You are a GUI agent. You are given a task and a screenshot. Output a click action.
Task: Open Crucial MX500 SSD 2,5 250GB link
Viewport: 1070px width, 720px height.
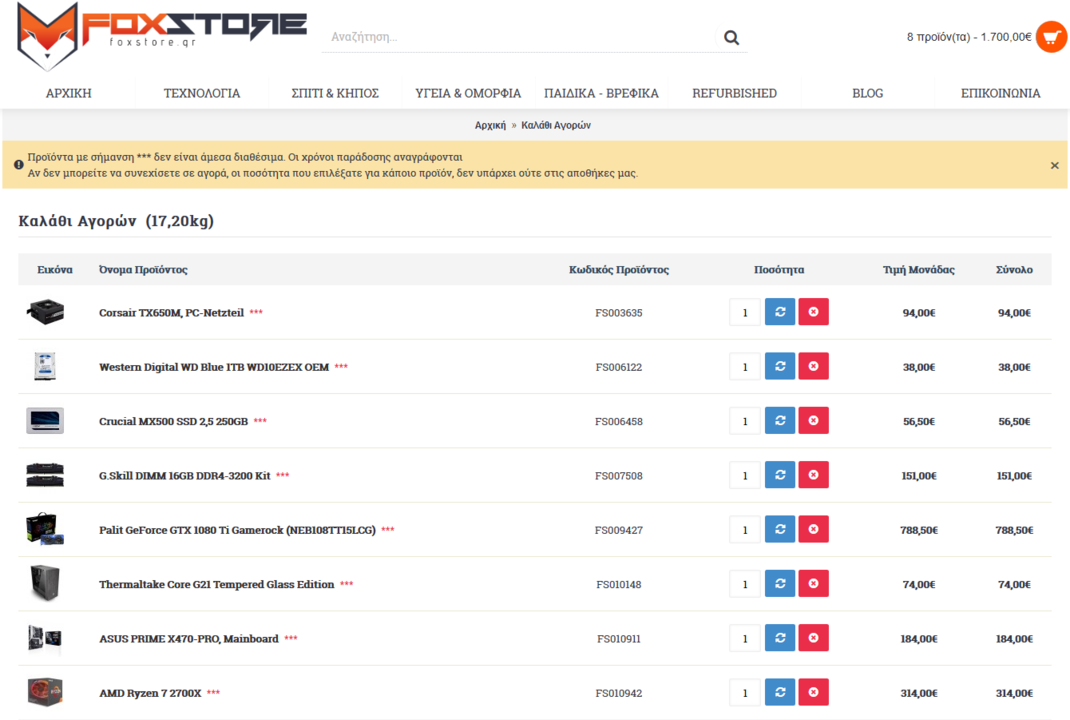pyautogui.click(x=173, y=421)
